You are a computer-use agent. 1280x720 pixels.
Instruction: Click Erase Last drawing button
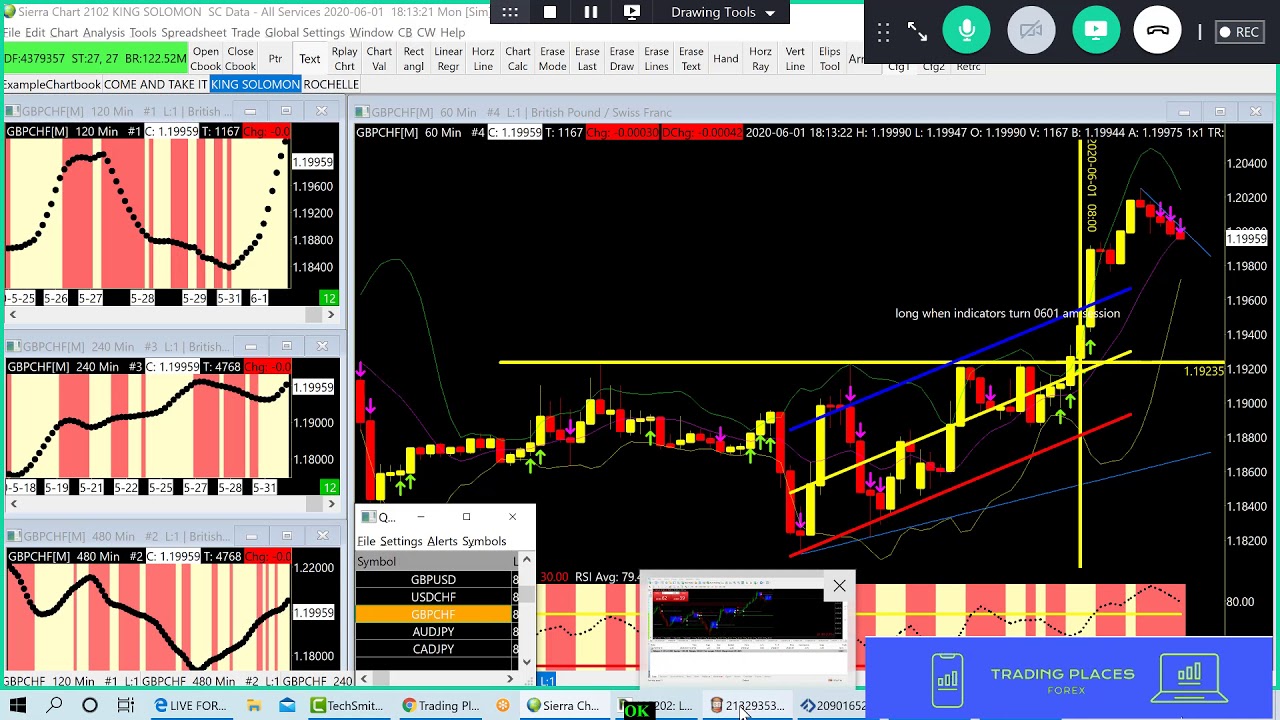click(x=587, y=59)
